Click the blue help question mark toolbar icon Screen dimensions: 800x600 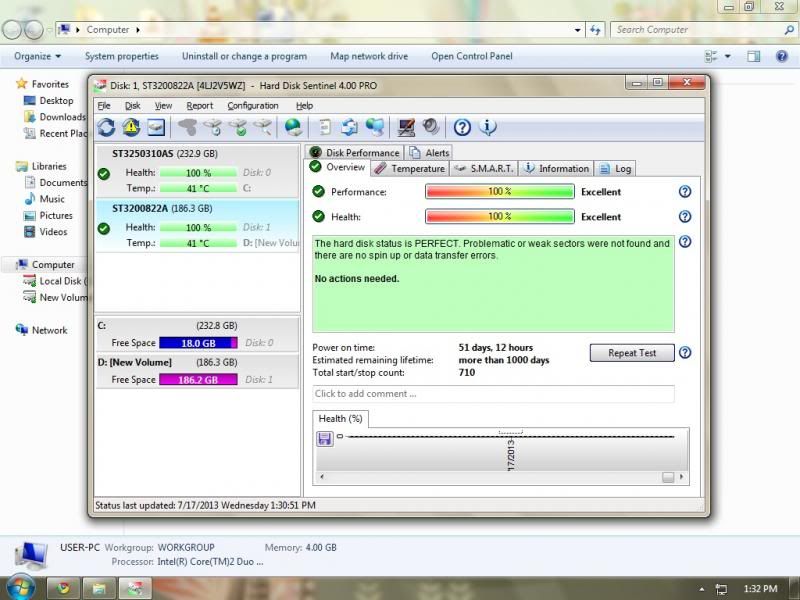tap(462, 127)
